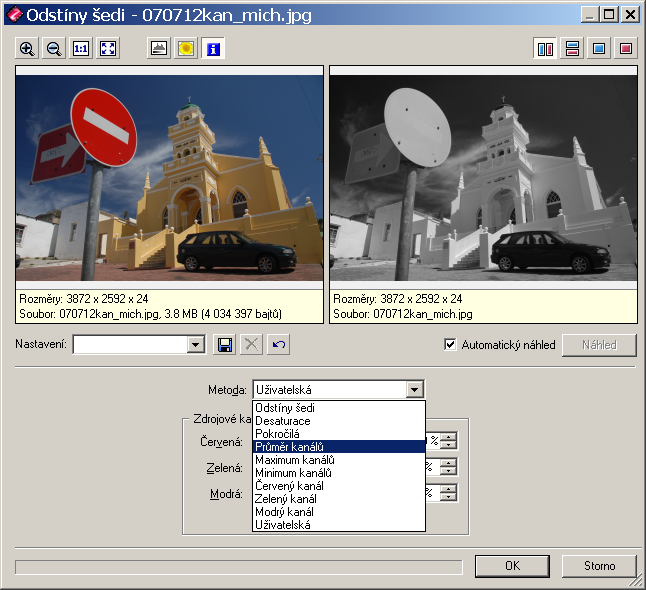Toggle the blue image info icon
The image size is (646, 590).
point(213,48)
